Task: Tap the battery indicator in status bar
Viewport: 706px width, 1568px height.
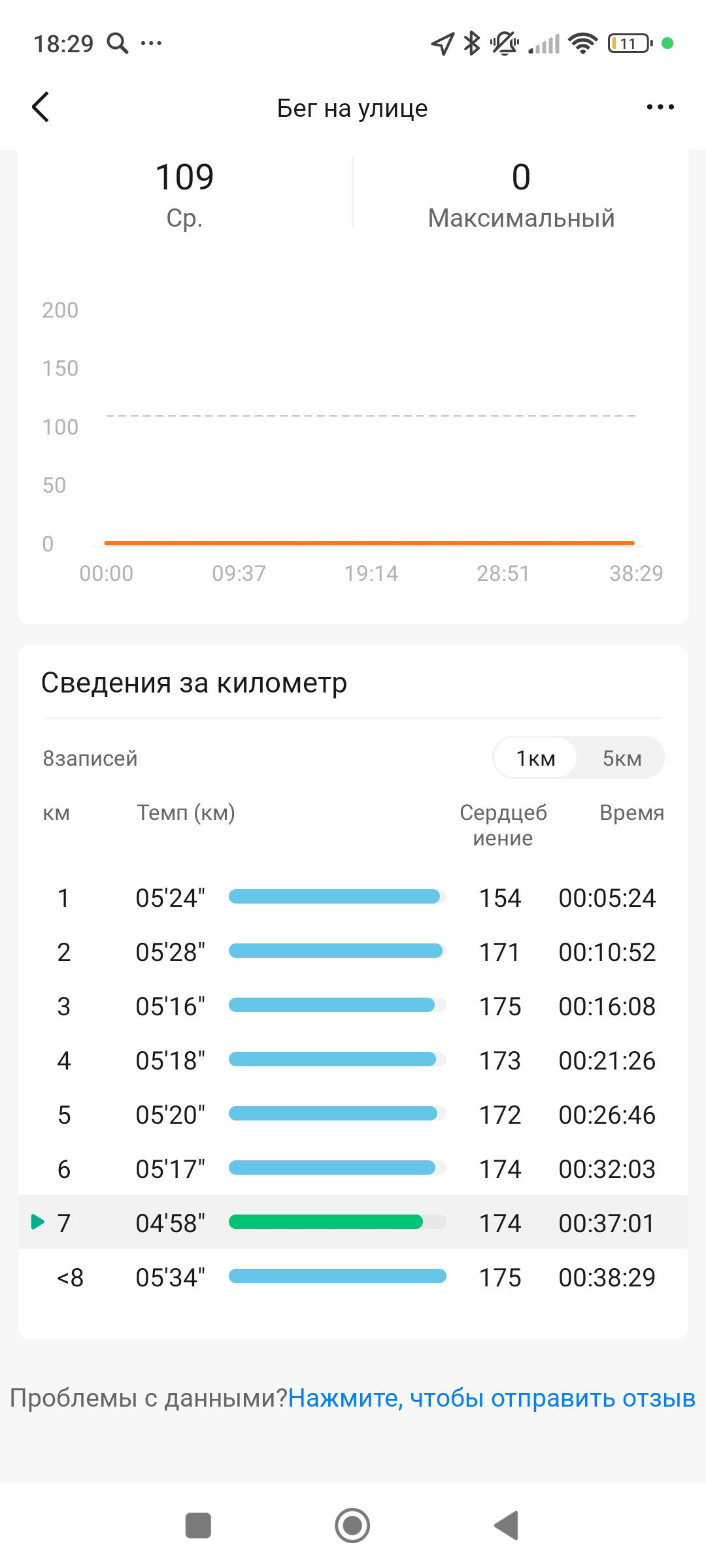Action: point(630,43)
